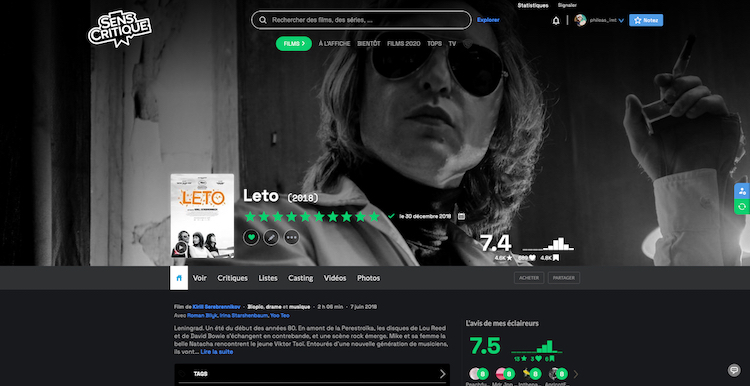The height and width of the screenshot is (386, 750).
Task: Open the fourth éclaireur avatar rated 8
Action: tap(557, 374)
